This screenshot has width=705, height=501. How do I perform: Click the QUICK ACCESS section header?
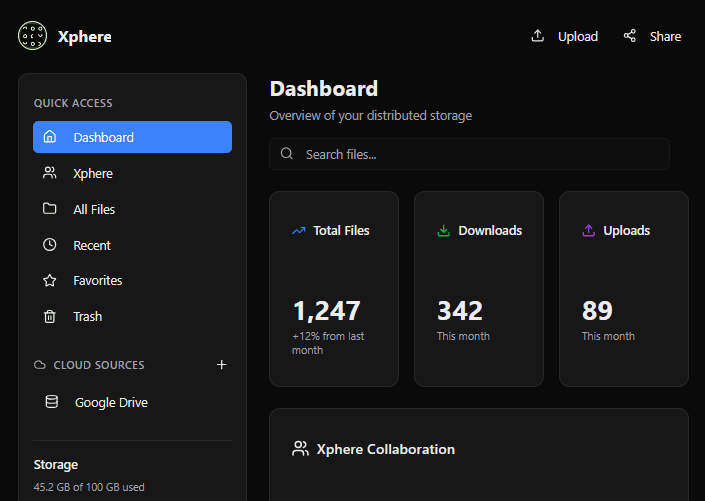73,103
